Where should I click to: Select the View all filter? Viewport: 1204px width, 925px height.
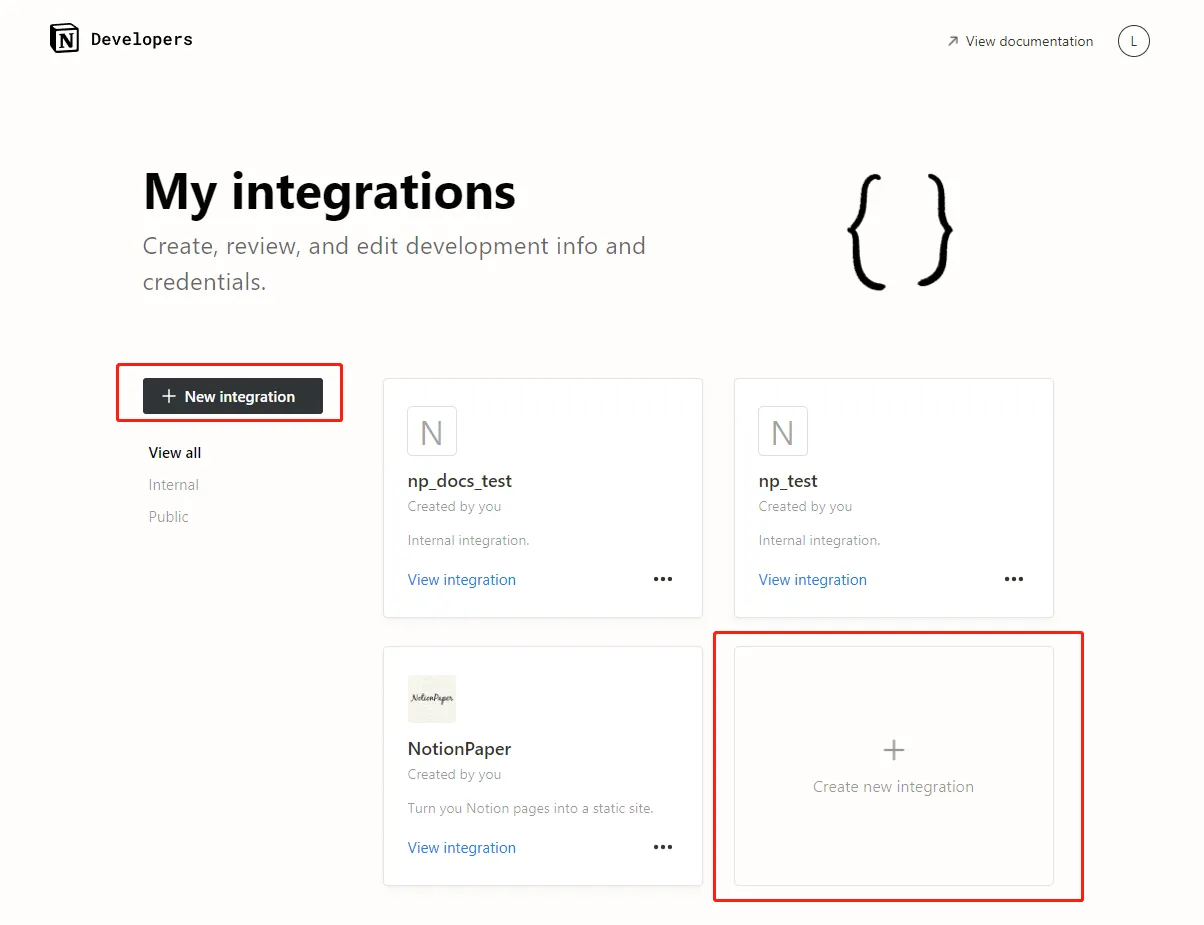click(x=175, y=453)
